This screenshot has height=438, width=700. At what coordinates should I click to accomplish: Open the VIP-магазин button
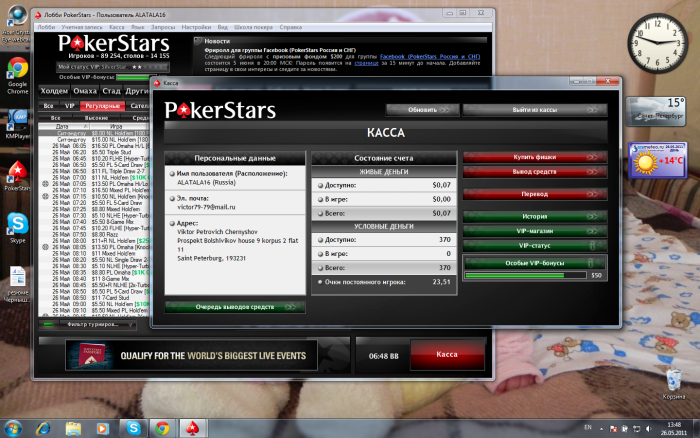pos(535,231)
